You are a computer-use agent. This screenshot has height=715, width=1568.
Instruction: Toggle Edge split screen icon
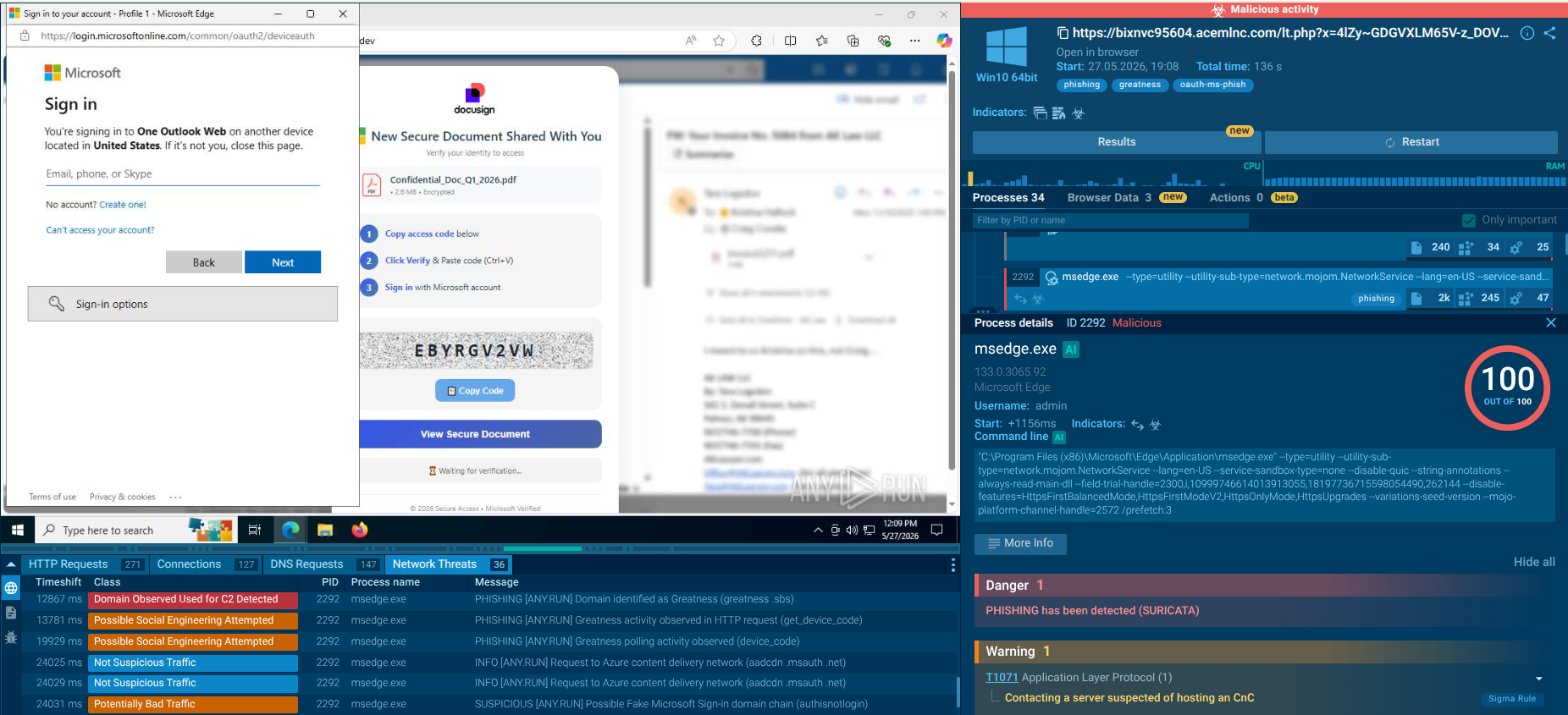click(x=790, y=41)
